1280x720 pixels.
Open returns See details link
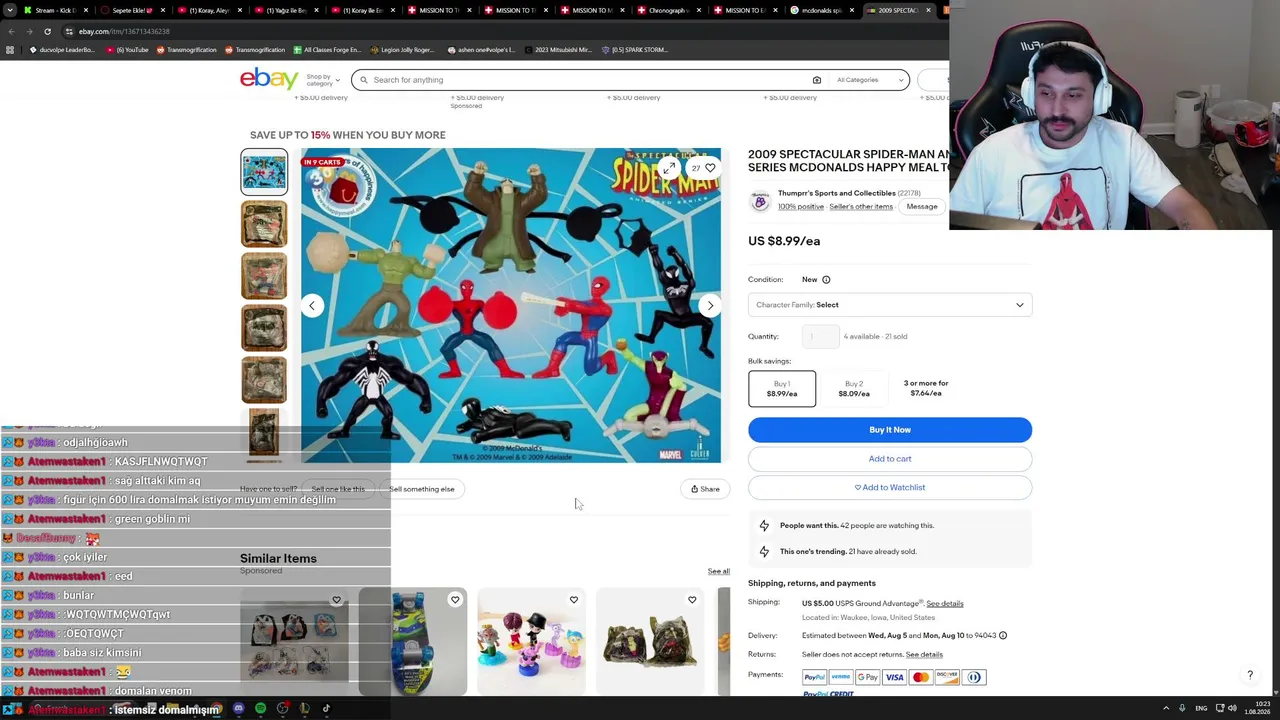click(x=924, y=655)
